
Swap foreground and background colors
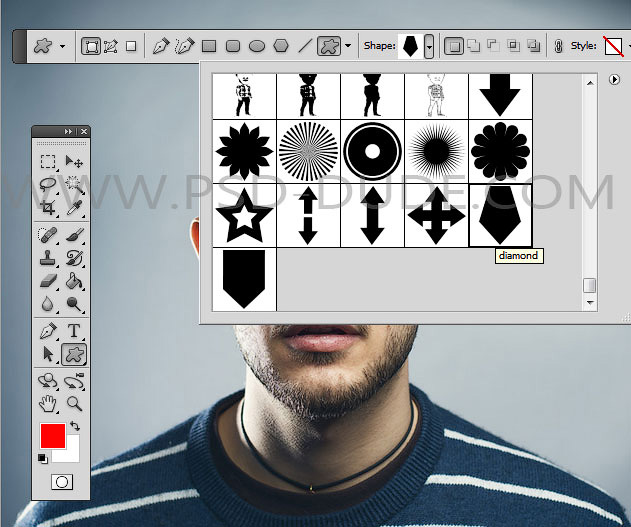pyautogui.click(x=73, y=427)
